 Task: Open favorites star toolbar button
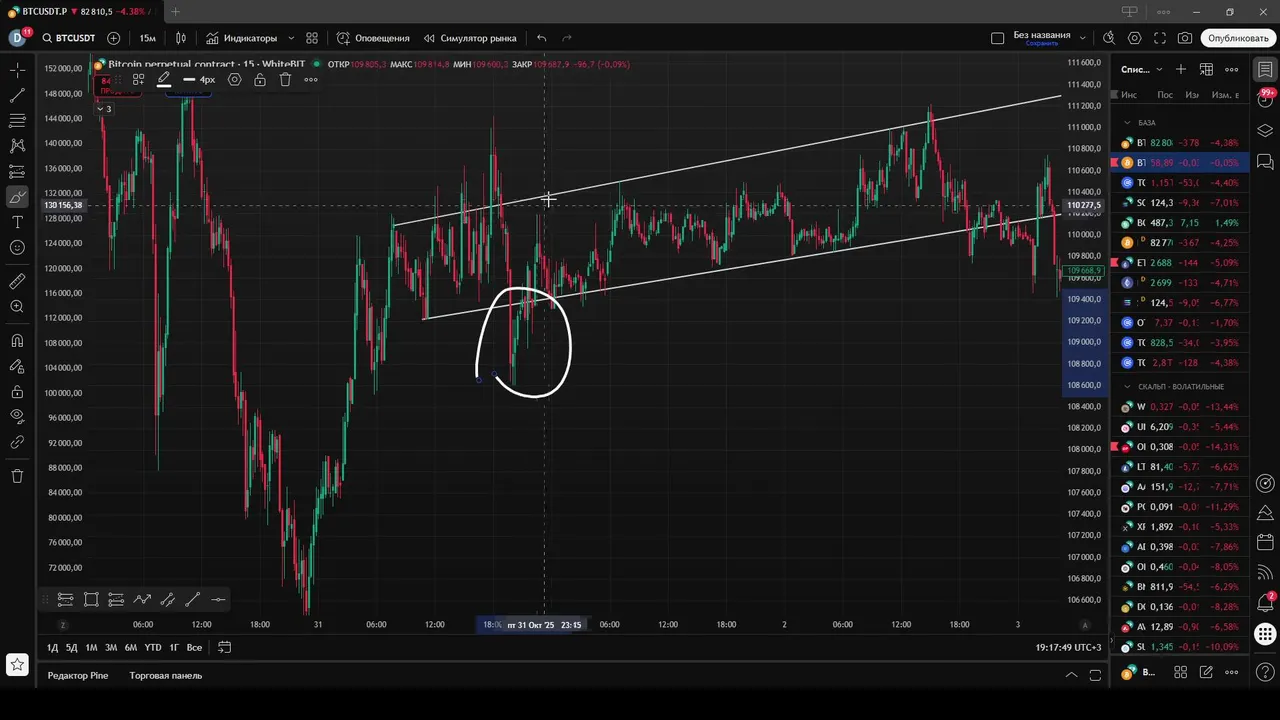click(x=17, y=664)
